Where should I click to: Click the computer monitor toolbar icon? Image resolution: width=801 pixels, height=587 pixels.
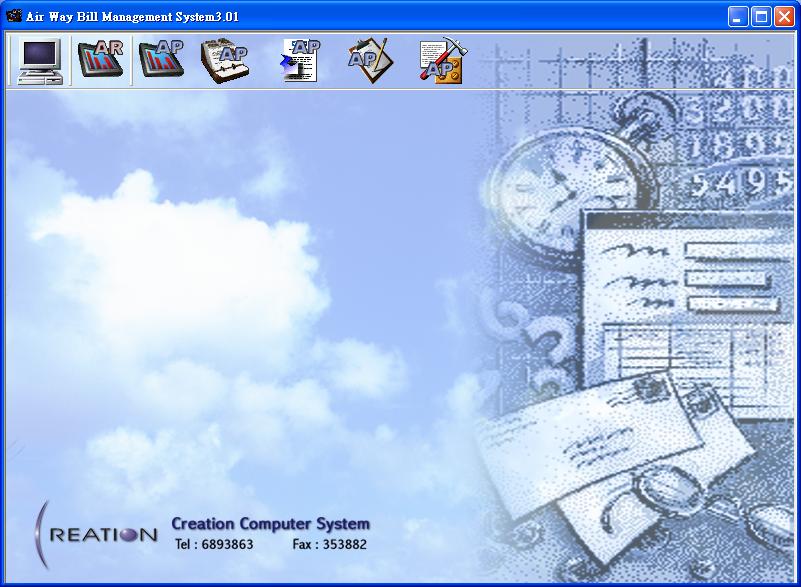[40, 60]
